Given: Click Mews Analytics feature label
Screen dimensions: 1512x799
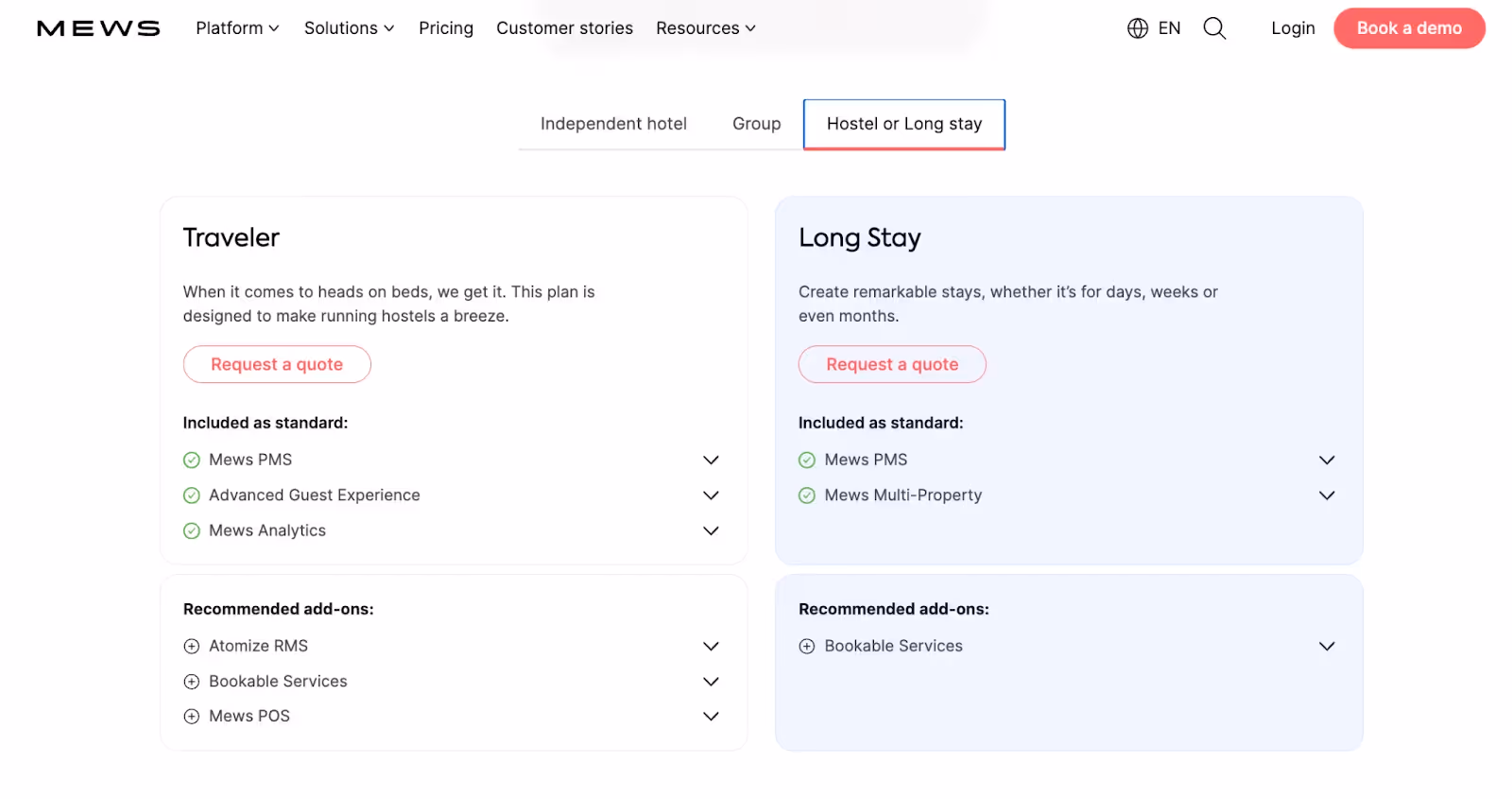Looking at the screenshot, I should coord(267,531).
